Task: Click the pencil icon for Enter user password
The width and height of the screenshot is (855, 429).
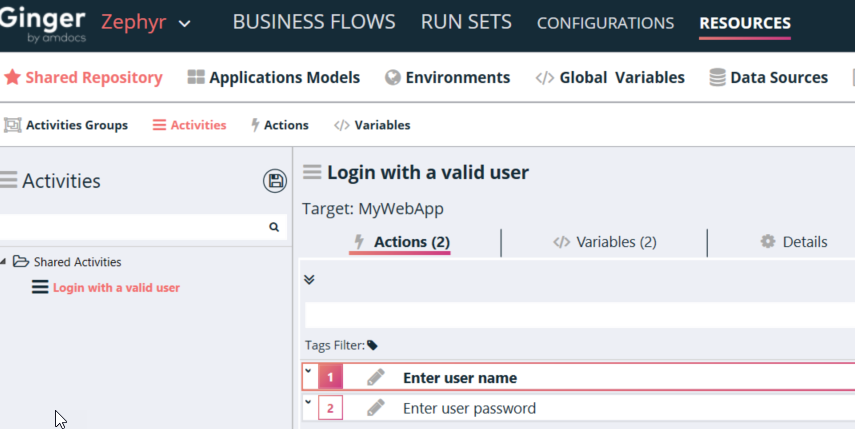Action: [x=375, y=408]
